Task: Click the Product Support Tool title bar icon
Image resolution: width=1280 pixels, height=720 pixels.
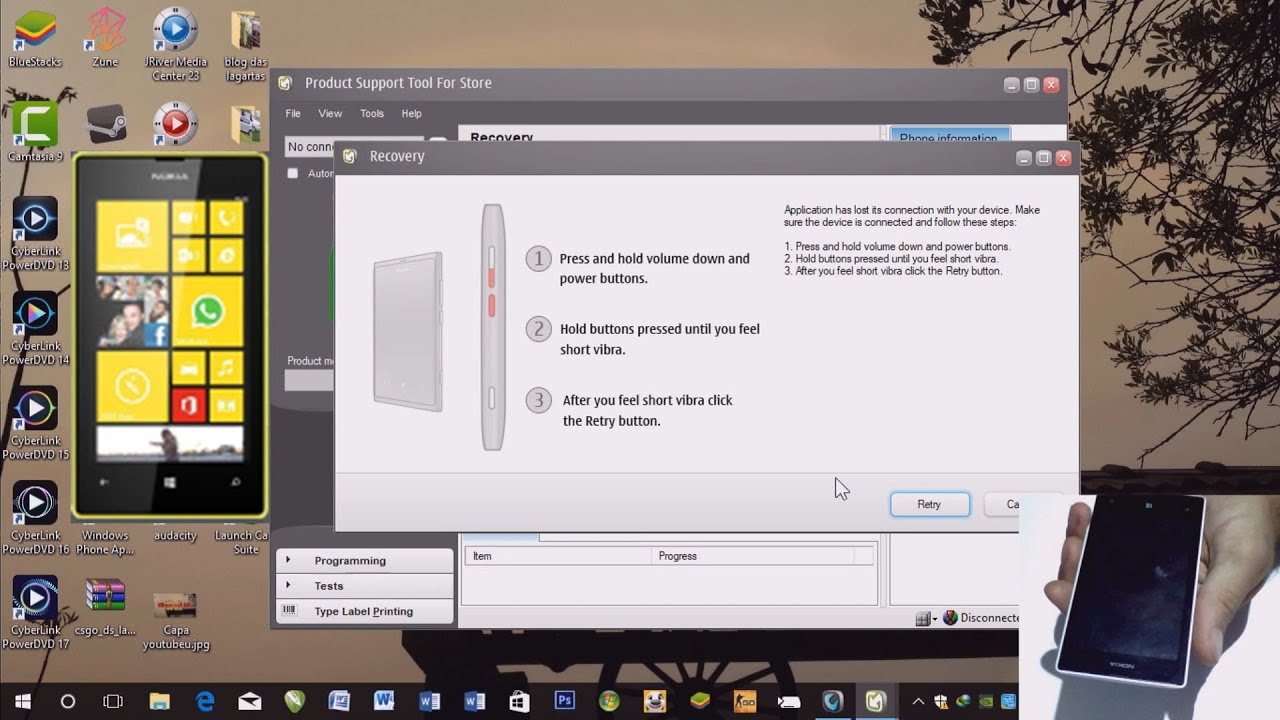Action: [x=285, y=83]
